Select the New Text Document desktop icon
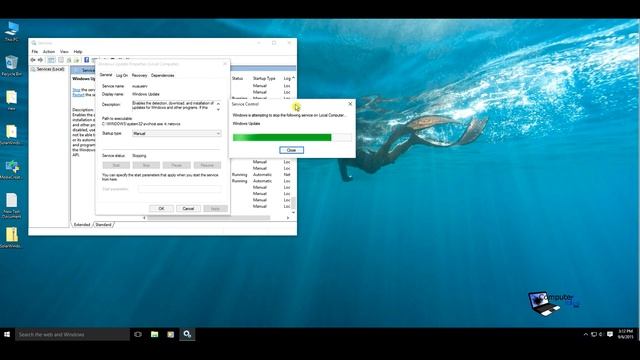 (12, 206)
